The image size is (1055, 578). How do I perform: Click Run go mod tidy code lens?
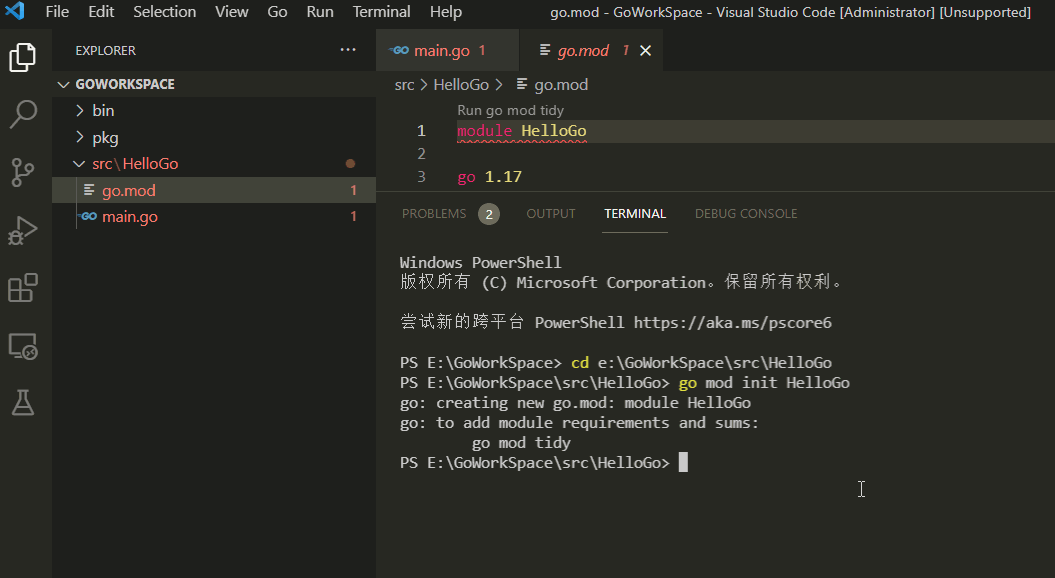tap(511, 110)
